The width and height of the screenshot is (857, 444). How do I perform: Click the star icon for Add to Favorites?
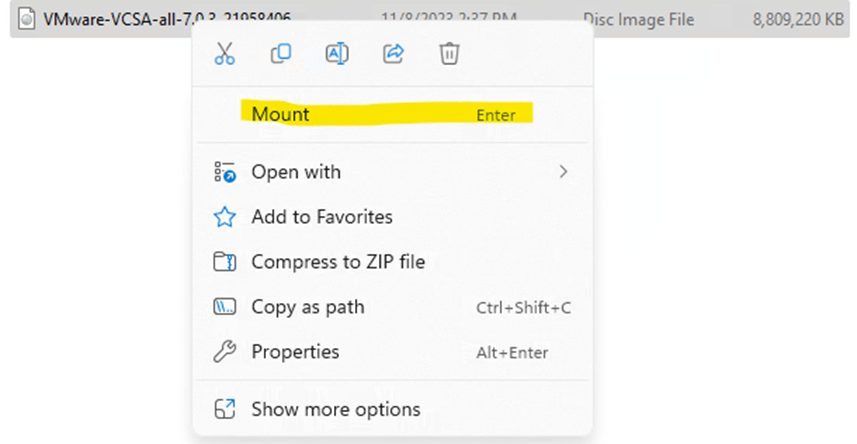pos(225,217)
